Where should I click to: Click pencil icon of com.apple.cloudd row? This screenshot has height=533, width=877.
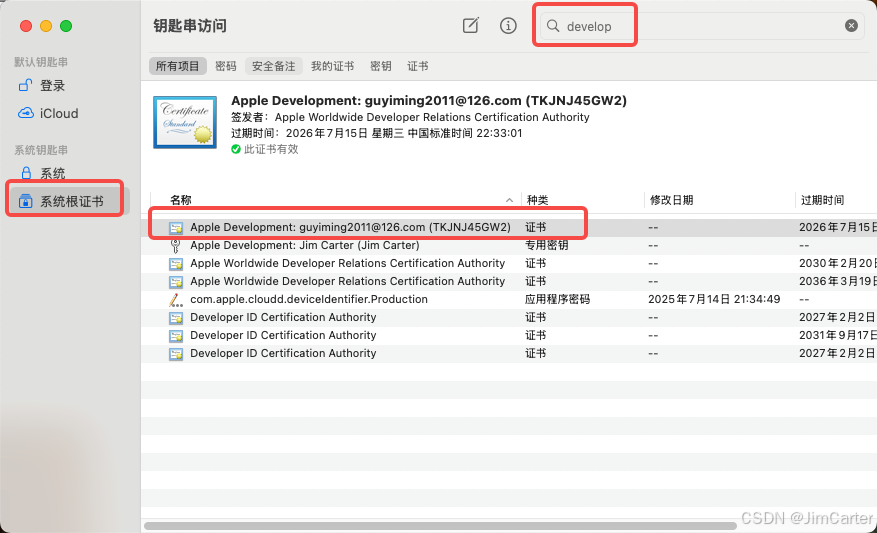tap(176, 300)
